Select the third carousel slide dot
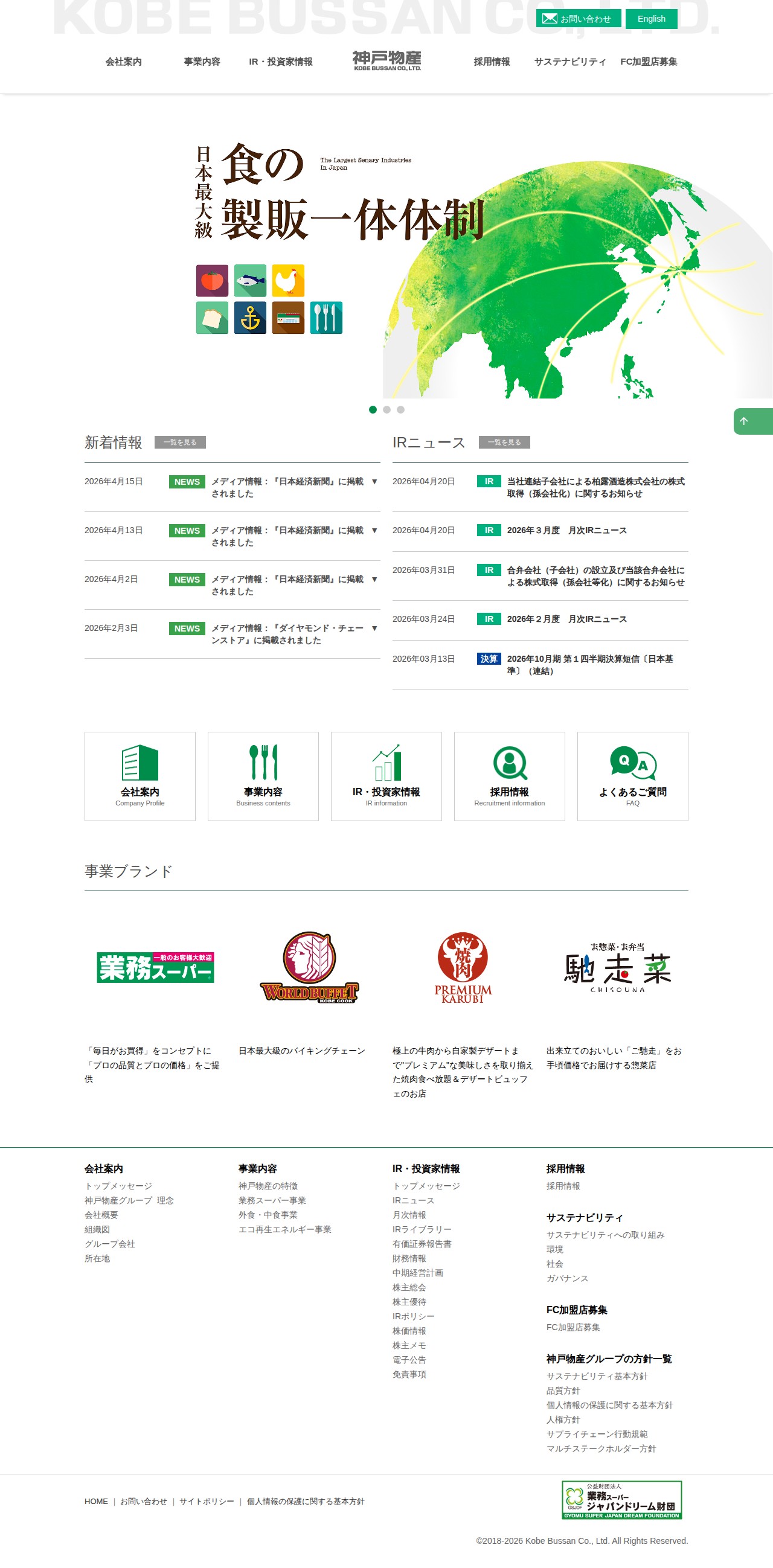Screen dimensions: 773x1568 click(400, 409)
